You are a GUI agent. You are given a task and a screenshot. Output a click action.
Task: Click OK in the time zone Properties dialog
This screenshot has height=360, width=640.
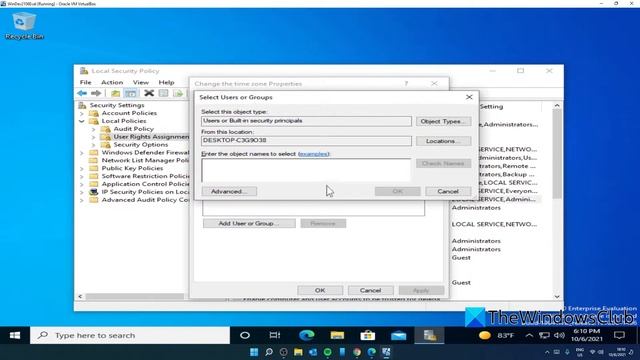click(320, 290)
